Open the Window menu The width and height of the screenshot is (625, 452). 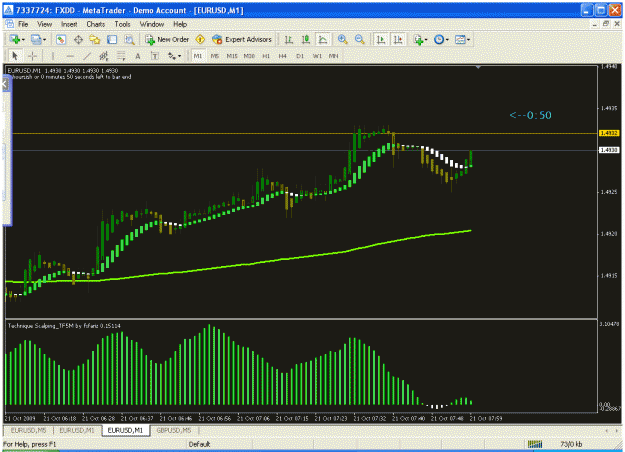[151, 24]
